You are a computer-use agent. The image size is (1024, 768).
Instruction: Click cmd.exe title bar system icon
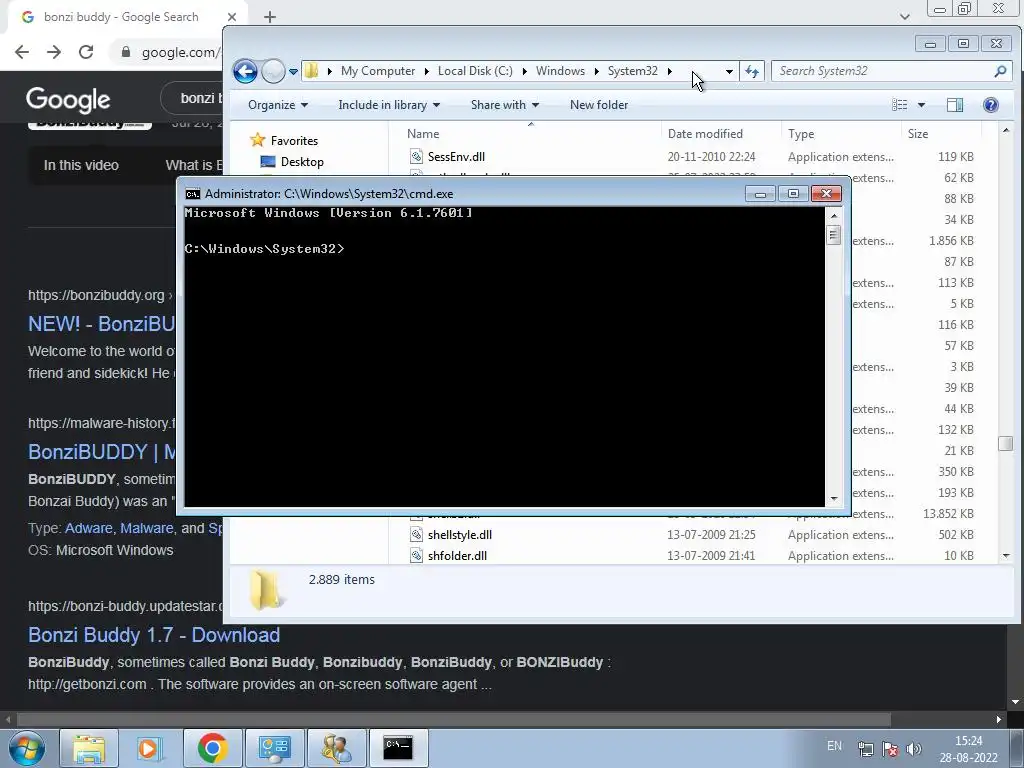coord(193,194)
